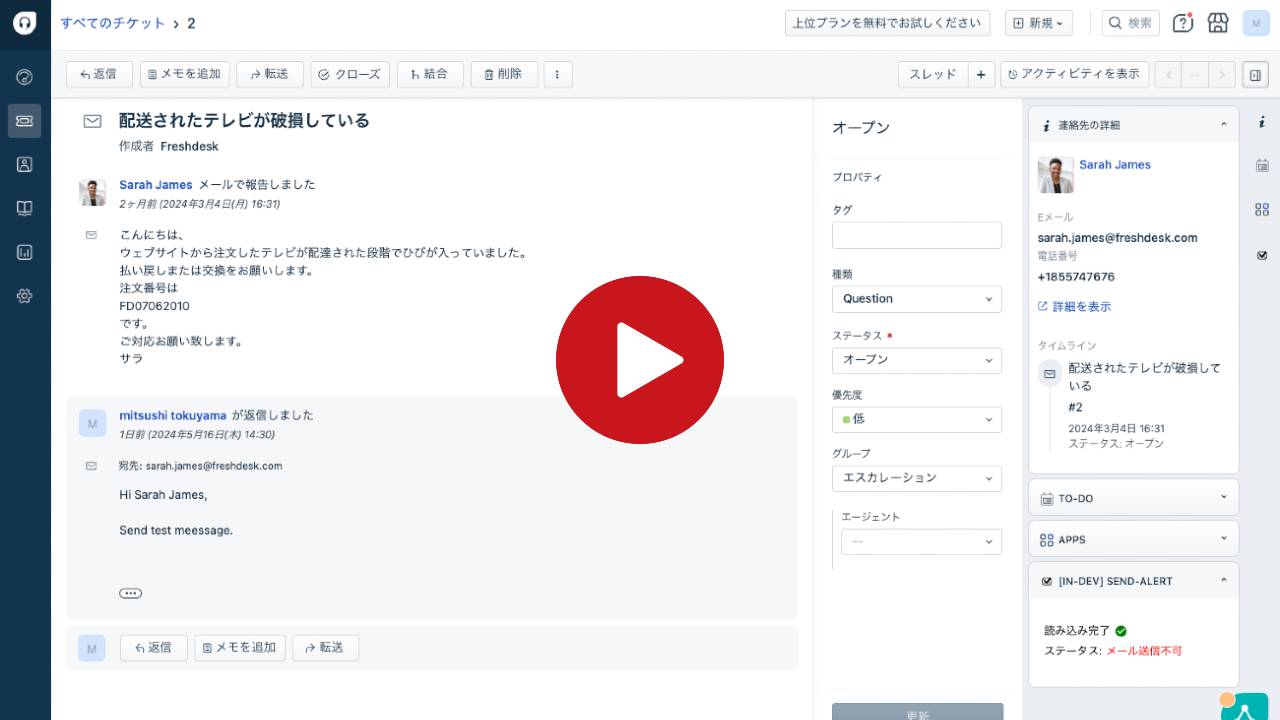Viewport: 1280px width, 720px height.
Task: Open the knowledge base book icon
Action: click(25, 209)
